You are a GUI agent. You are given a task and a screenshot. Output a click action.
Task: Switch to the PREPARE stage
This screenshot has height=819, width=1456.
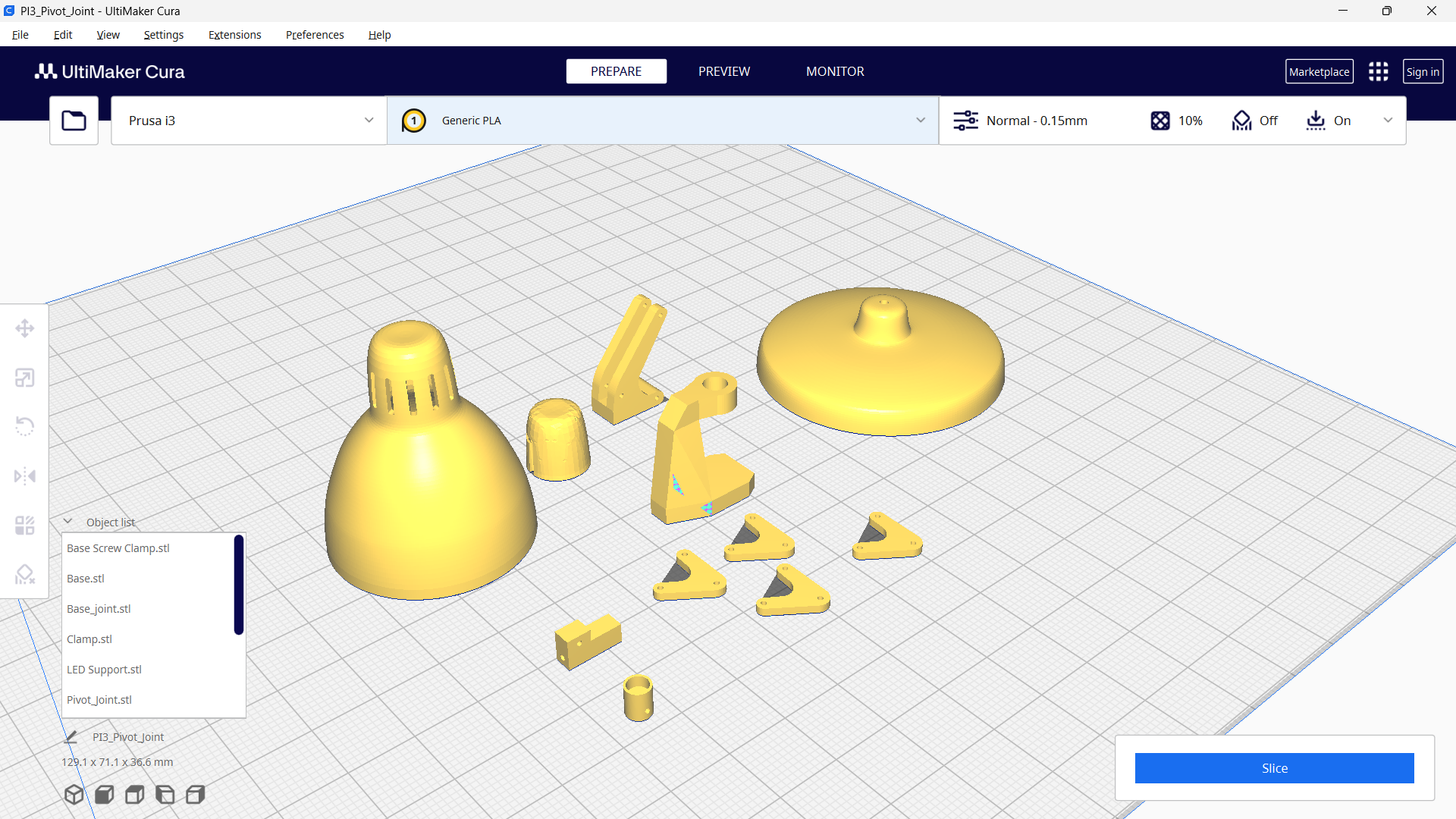[616, 71]
